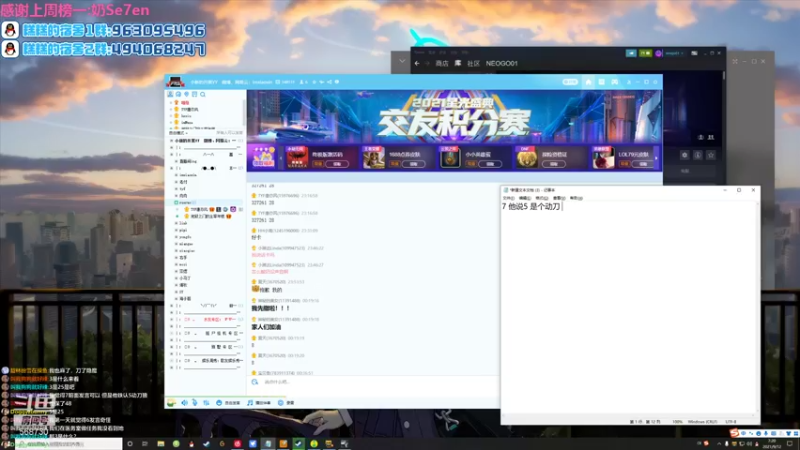Open the 2021 交友积分赛 banner
This screenshot has height=450, width=800.
tap(454, 116)
